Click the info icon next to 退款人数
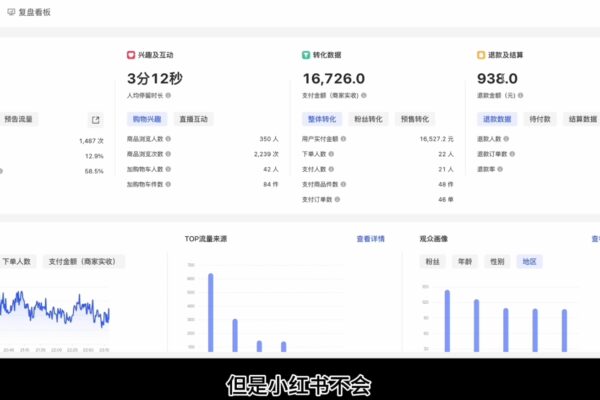The image size is (600, 400). pos(506,139)
